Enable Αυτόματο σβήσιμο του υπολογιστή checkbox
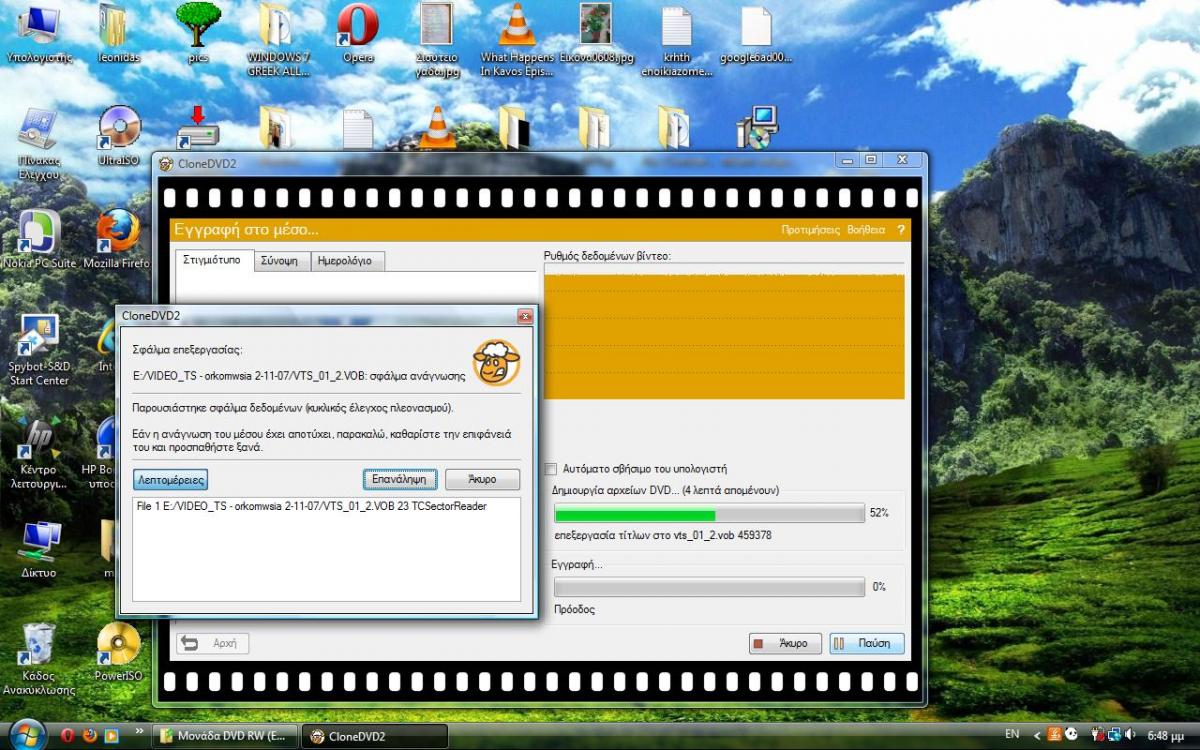Screen dimensions: 1200x750 pyautogui.click(x=551, y=468)
